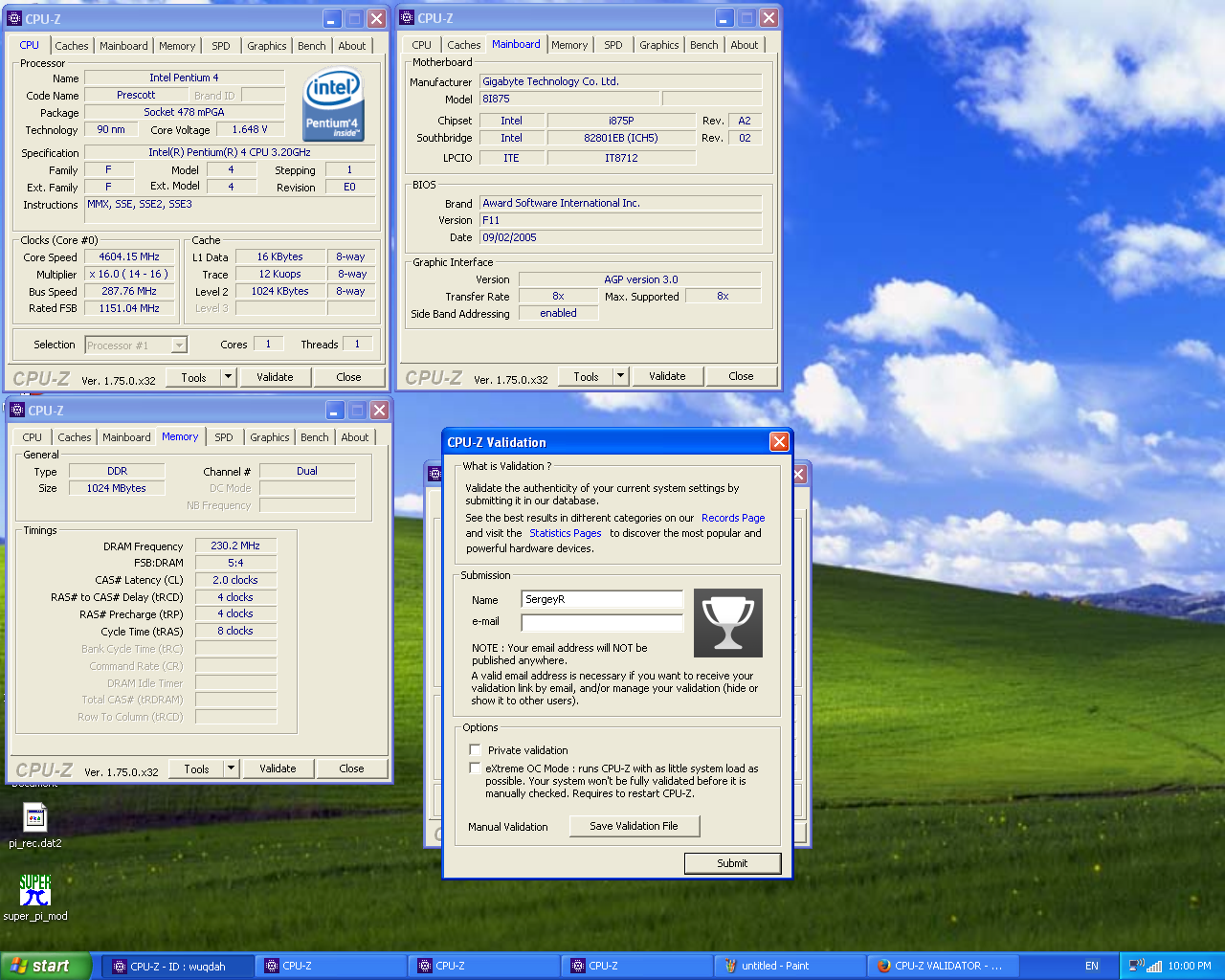
Task: Click Close button in the Memory window
Action: coord(351,768)
